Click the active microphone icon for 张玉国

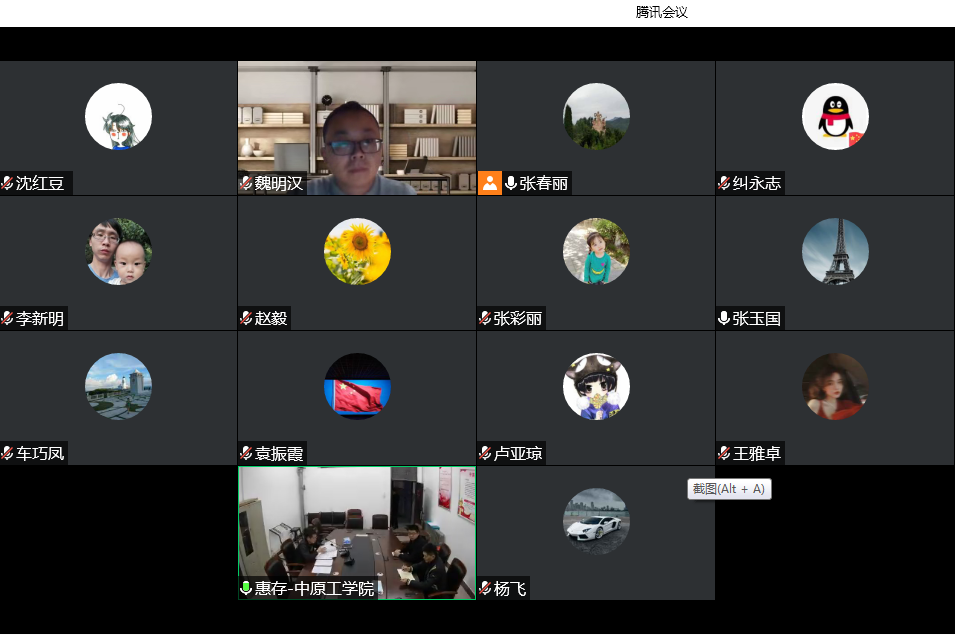724,318
